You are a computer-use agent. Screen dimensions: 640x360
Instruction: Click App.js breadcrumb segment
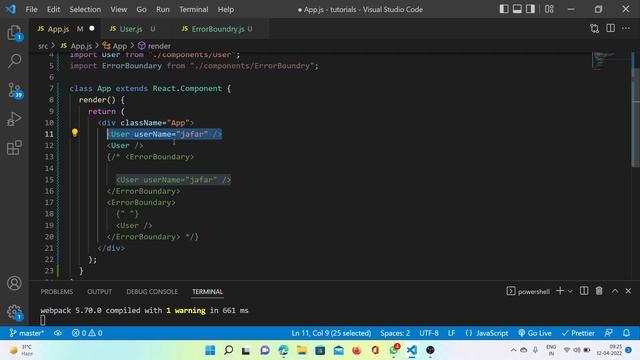pyautogui.click(x=76, y=46)
